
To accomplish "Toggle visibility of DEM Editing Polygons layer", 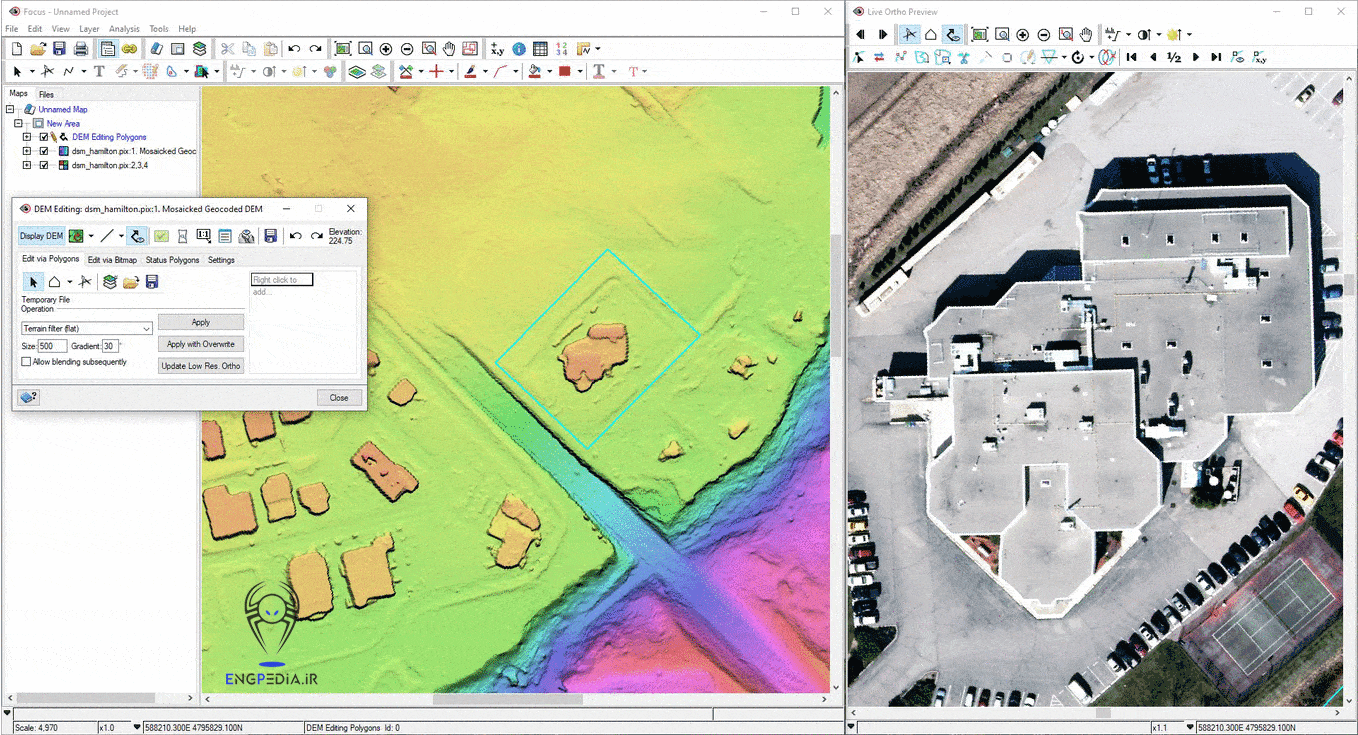I will 43,137.
